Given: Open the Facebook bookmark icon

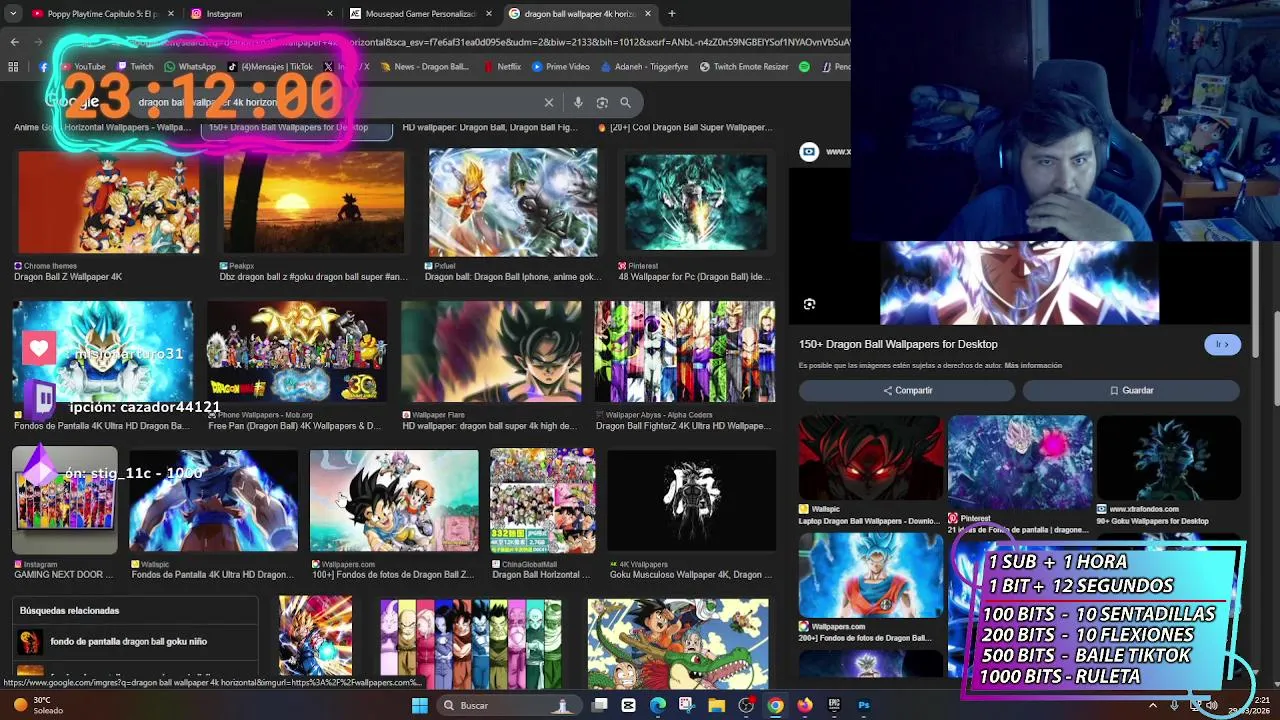Looking at the screenshot, I should (43, 67).
